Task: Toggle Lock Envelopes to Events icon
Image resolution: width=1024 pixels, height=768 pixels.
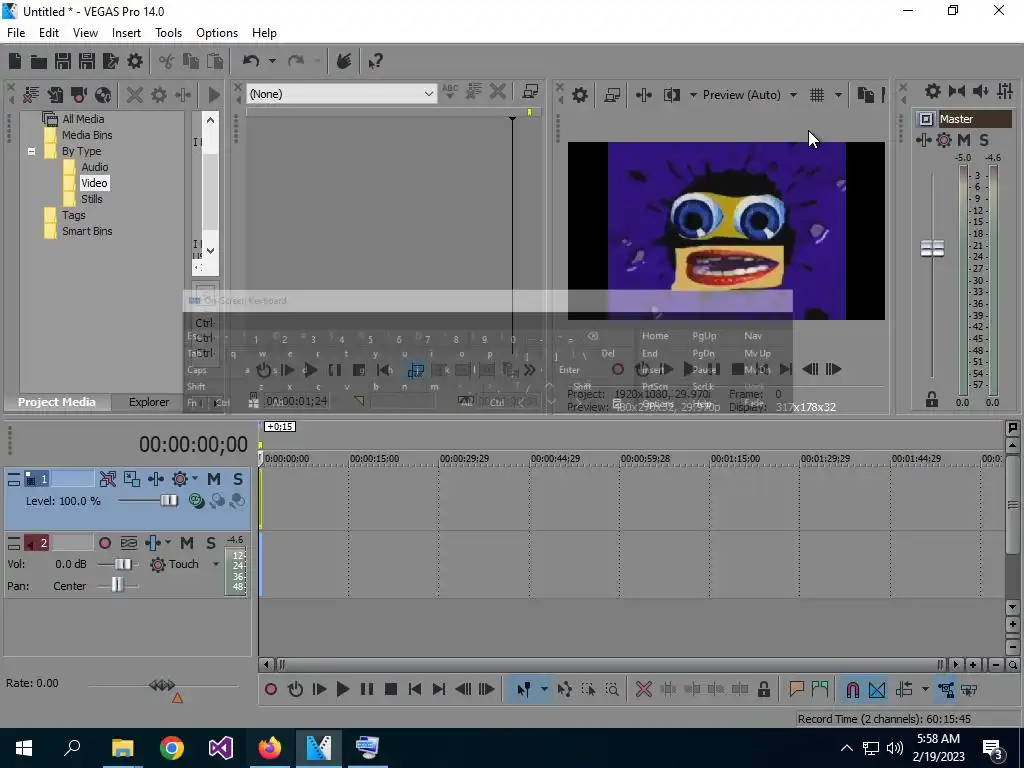Action: click(x=946, y=689)
